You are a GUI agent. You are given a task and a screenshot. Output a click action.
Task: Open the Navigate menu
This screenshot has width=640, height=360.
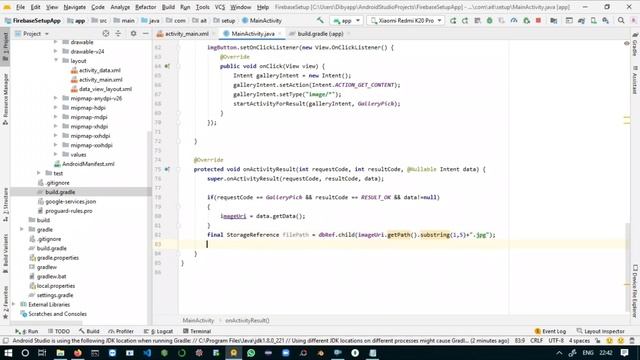[x=75, y=7]
